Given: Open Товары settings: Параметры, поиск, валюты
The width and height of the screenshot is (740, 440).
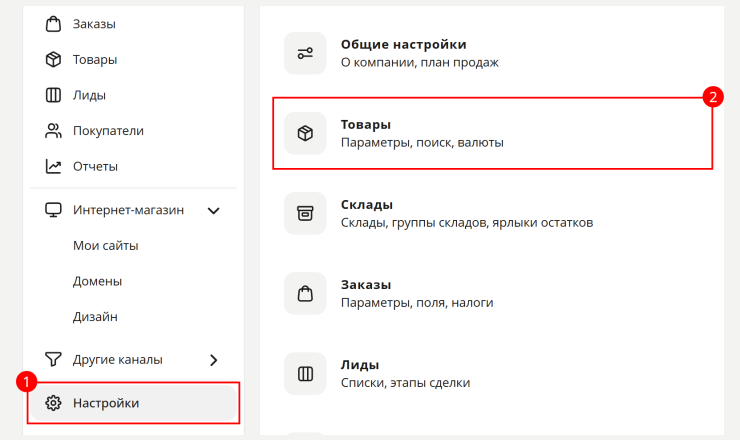Looking at the screenshot, I should tap(493, 134).
